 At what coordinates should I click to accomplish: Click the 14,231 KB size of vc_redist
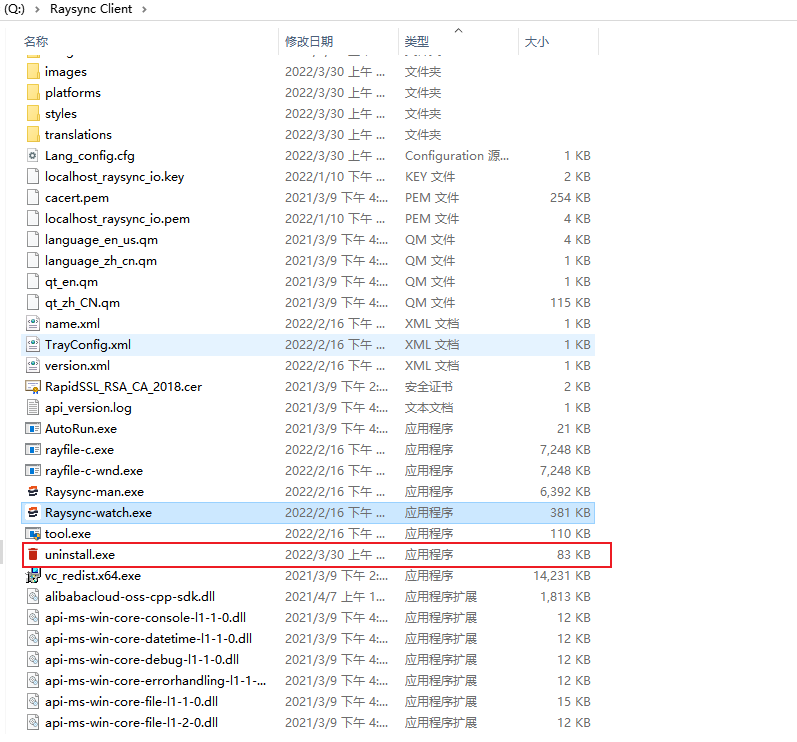click(562, 576)
